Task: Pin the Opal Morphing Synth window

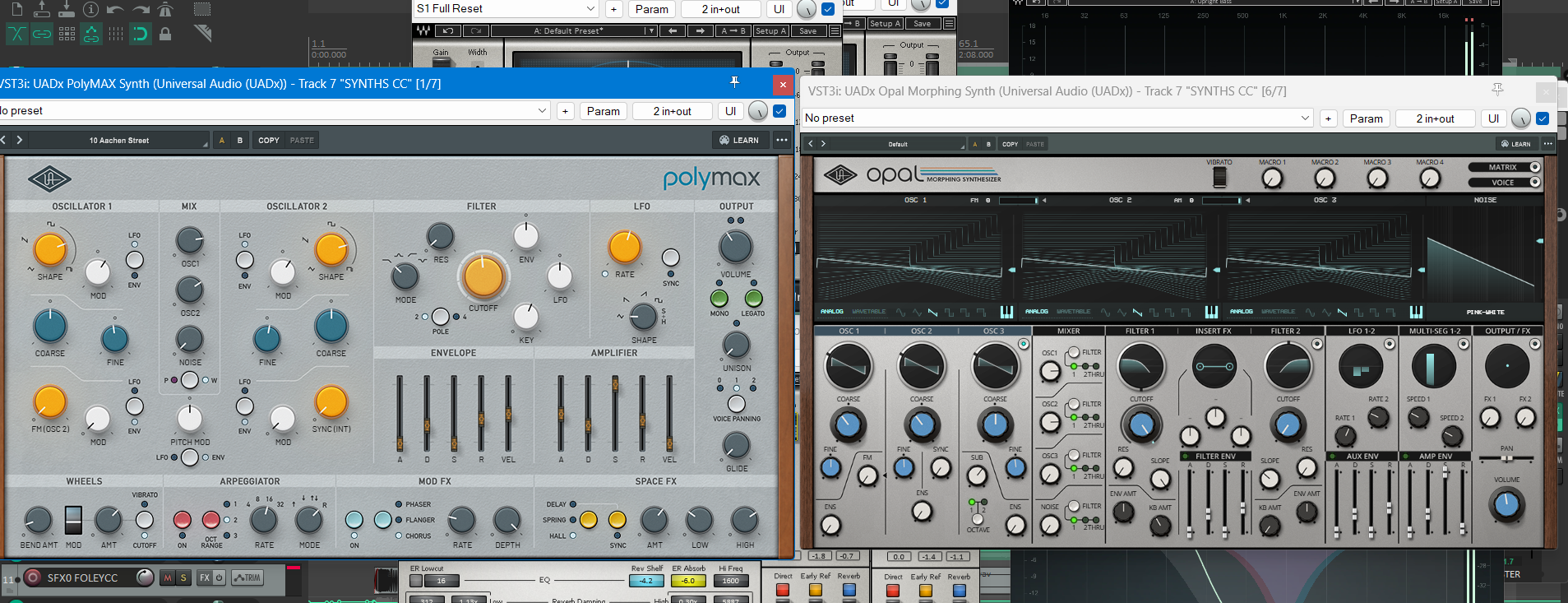Action: tap(1497, 89)
